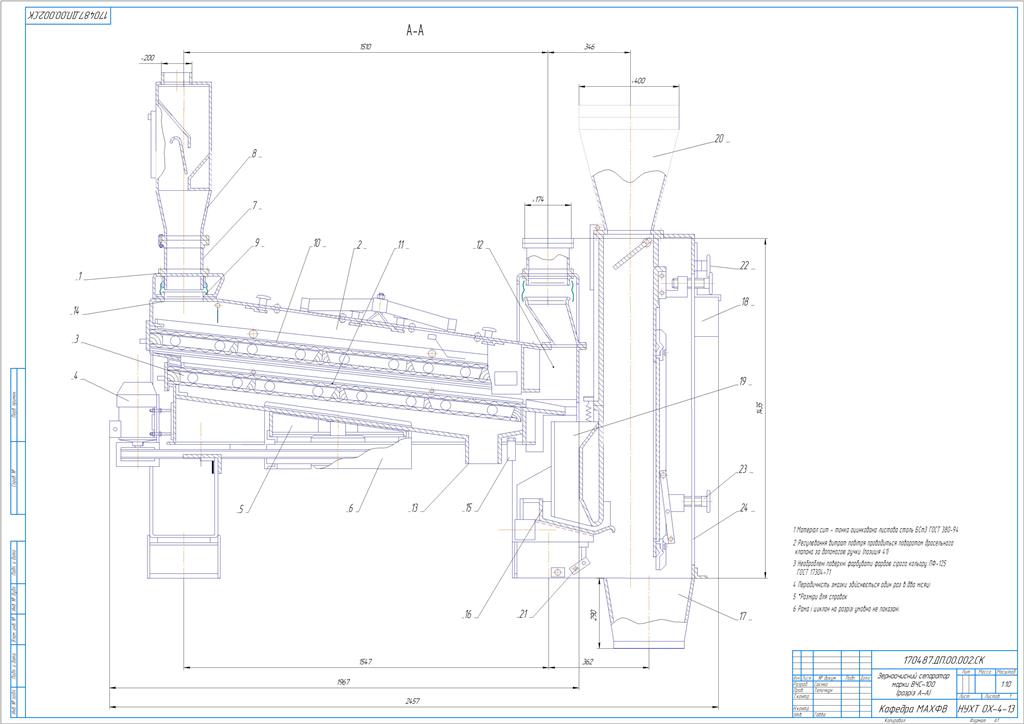The width and height of the screenshot is (1024, 724).
Task: Click position callout number 3
Action: pyautogui.click(x=76, y=339)
